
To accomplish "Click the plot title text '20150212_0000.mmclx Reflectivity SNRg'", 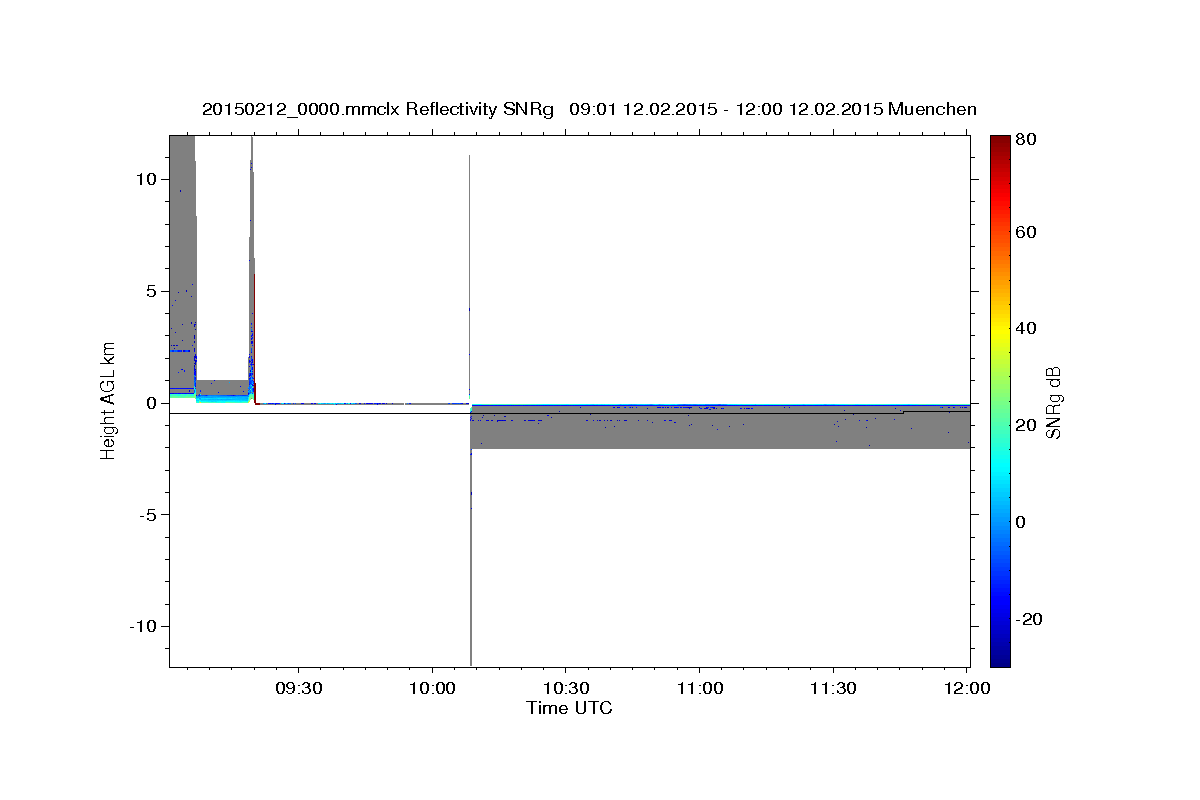I will (x=377, y=109).
